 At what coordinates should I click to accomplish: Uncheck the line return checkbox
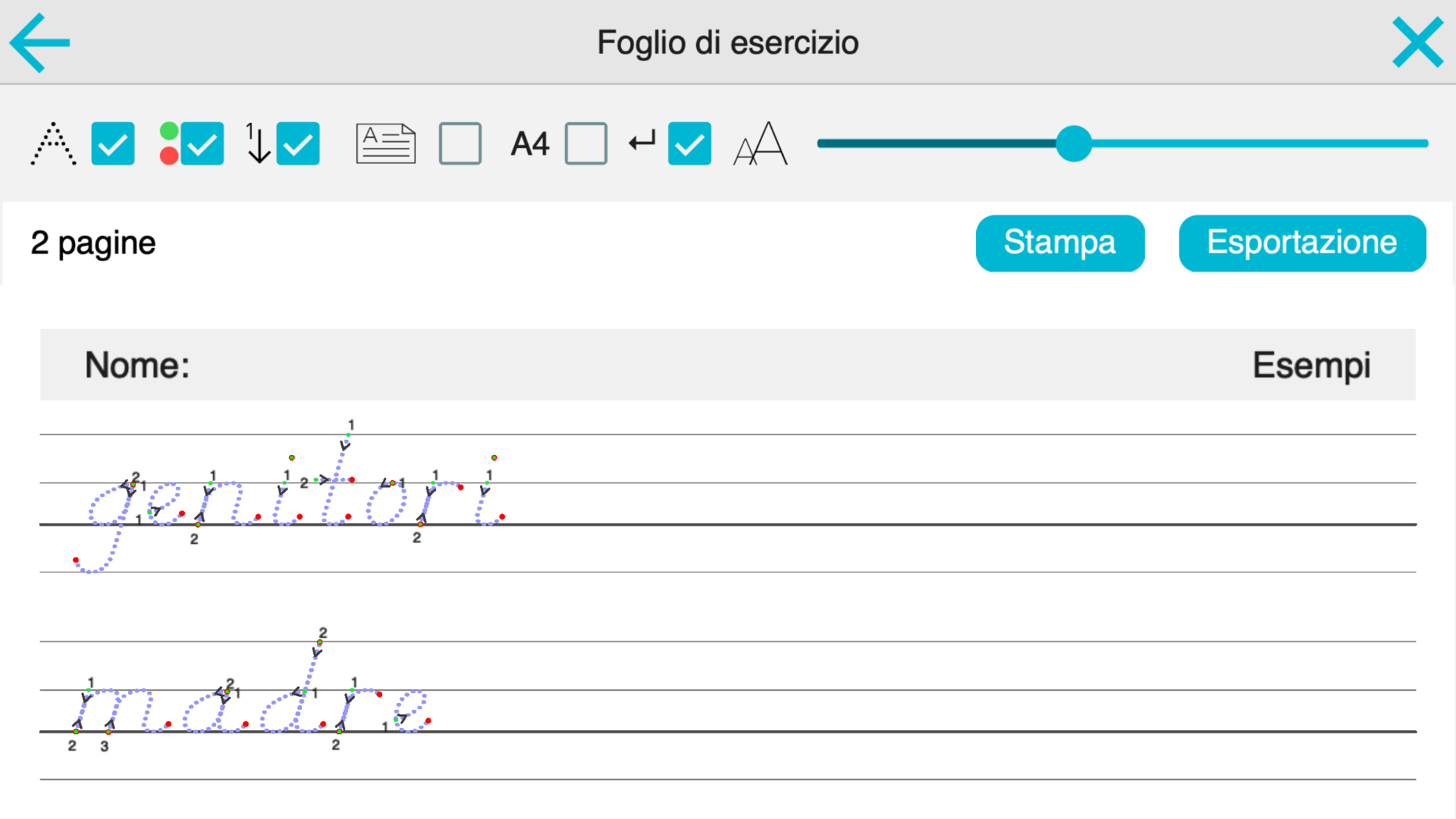click(x=689, y=143)
